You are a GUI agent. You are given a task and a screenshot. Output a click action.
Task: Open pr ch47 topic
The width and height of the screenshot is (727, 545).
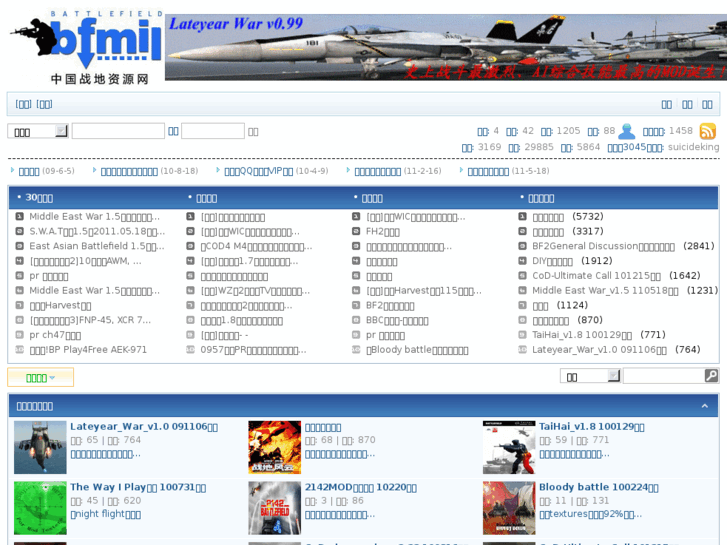55,335
